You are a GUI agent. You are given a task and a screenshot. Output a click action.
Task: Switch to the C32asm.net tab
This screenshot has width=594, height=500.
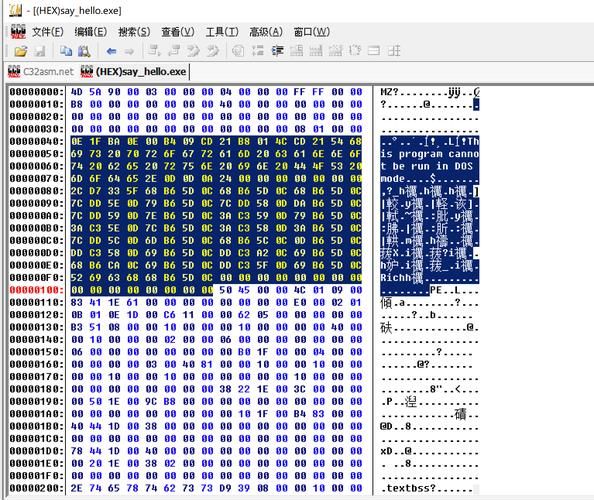(41, 71)
